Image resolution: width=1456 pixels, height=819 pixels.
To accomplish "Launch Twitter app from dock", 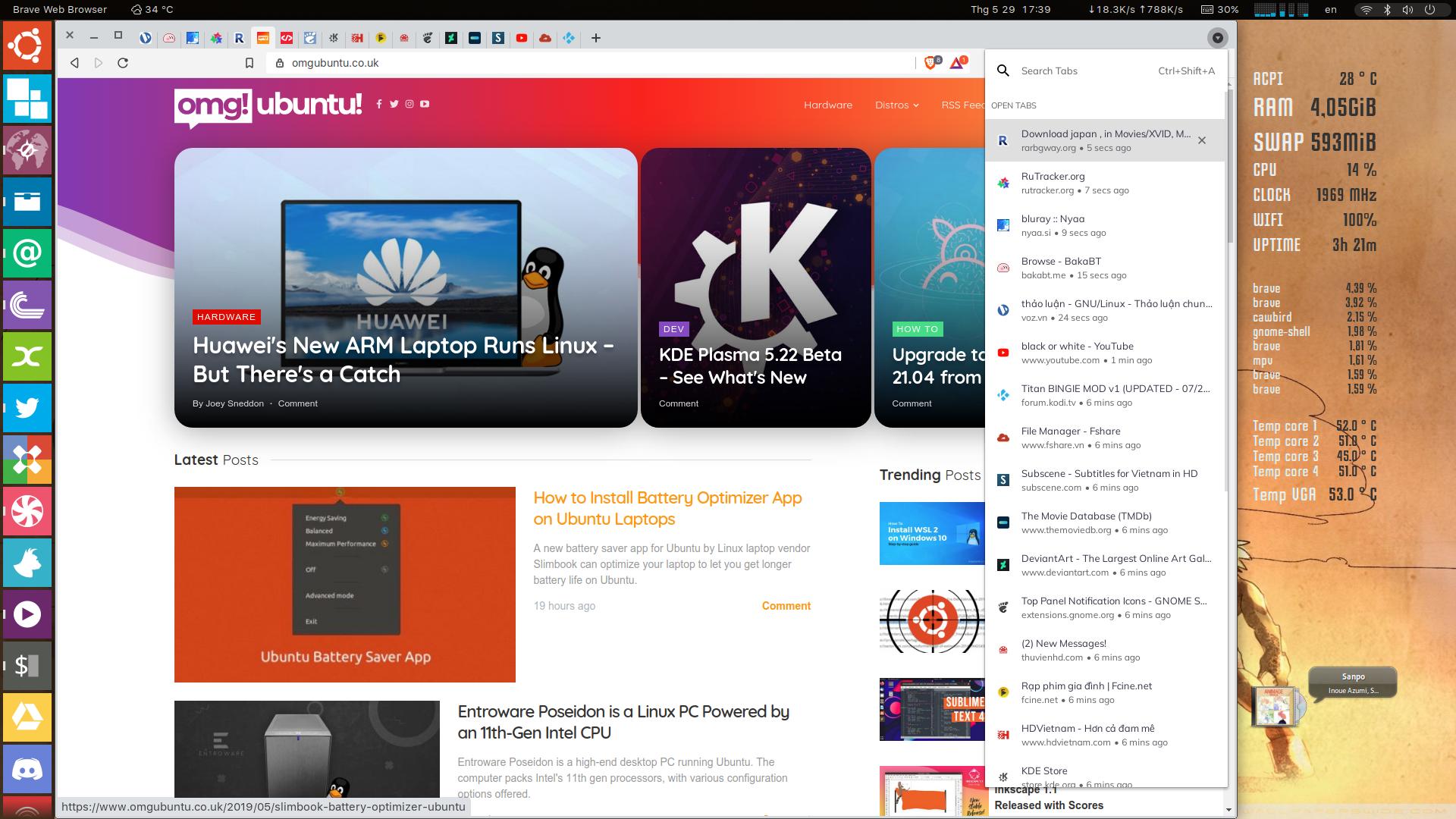I will tap(27, 408).
